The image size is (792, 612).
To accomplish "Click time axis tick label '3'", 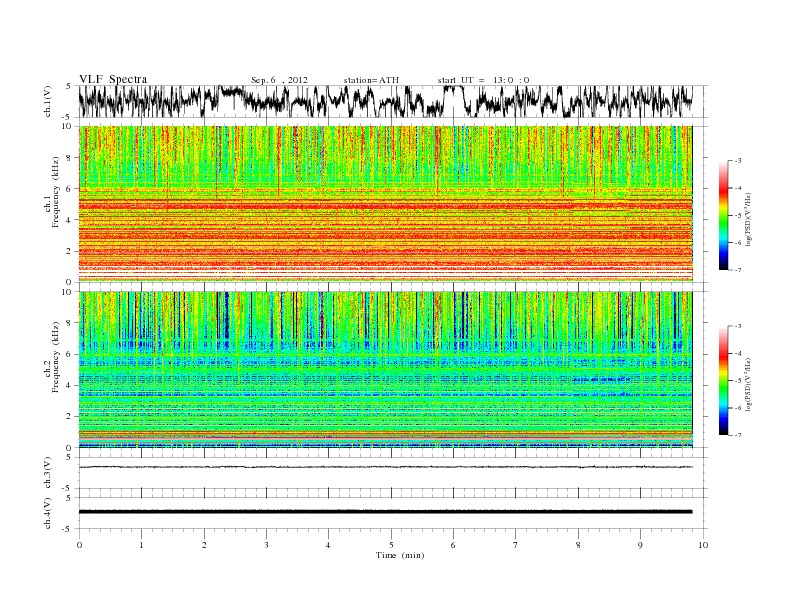I will (x=266, y=545).
